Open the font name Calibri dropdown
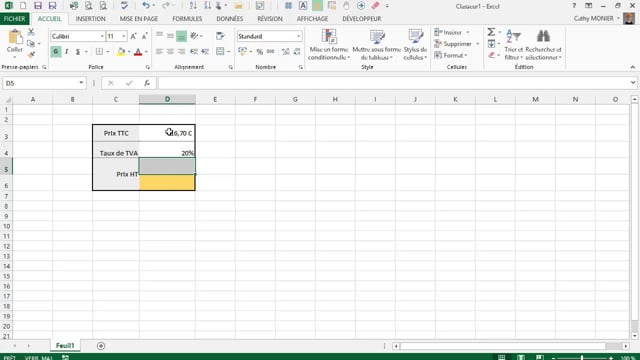Viewport: 640px width, 360px height. click(x=102, y=36)
